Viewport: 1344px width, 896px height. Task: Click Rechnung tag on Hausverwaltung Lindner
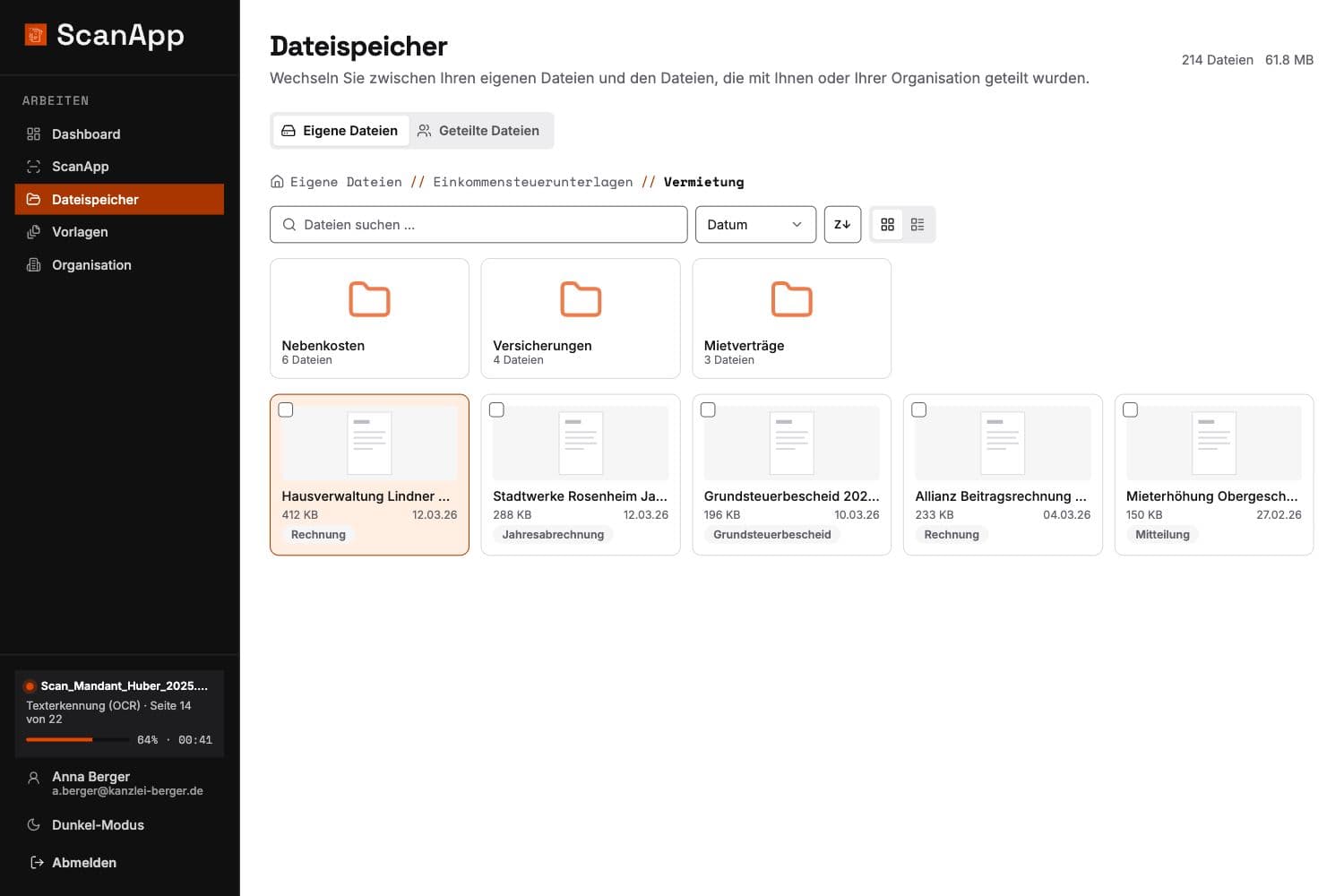pyautogui.click(x=318, y=535)
